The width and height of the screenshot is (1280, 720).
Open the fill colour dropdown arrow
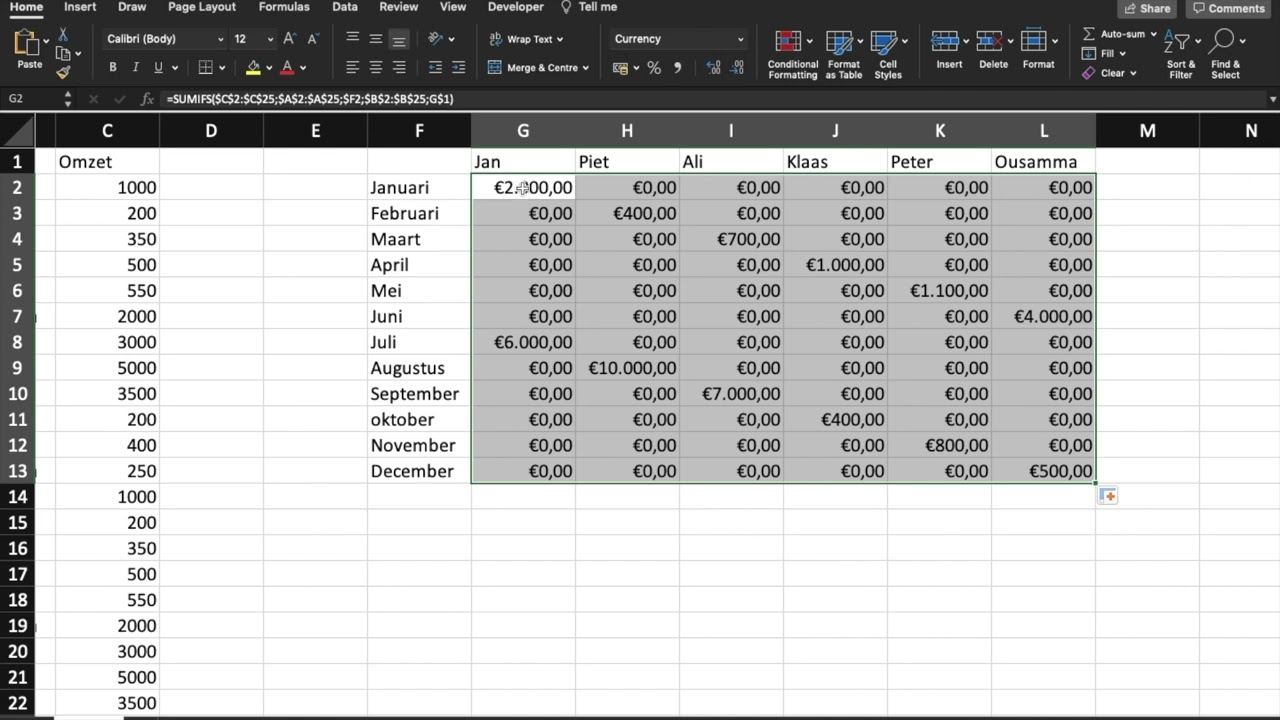point(269,68)
